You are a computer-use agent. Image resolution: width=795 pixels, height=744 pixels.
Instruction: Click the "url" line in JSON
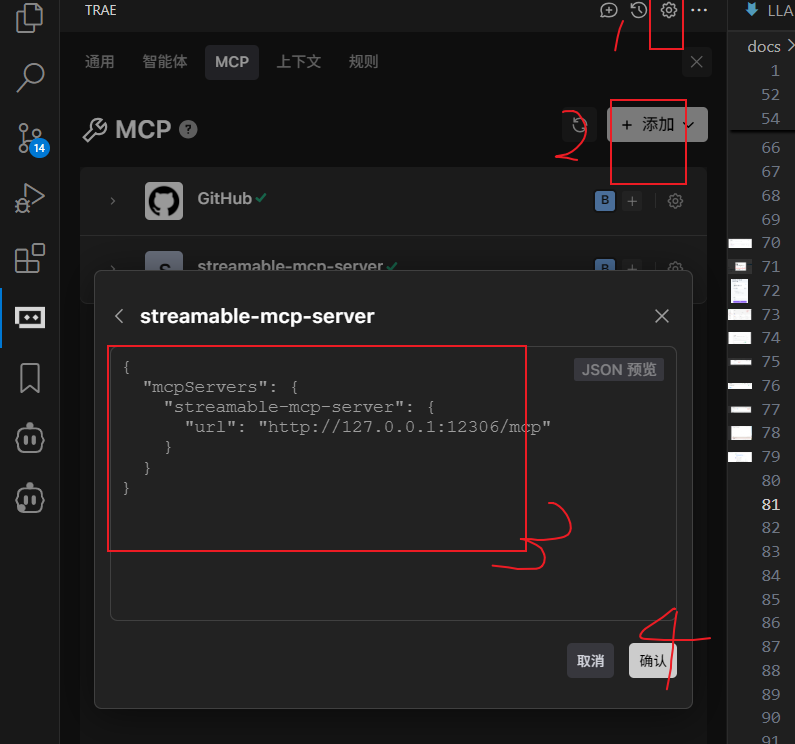[367, 427]
